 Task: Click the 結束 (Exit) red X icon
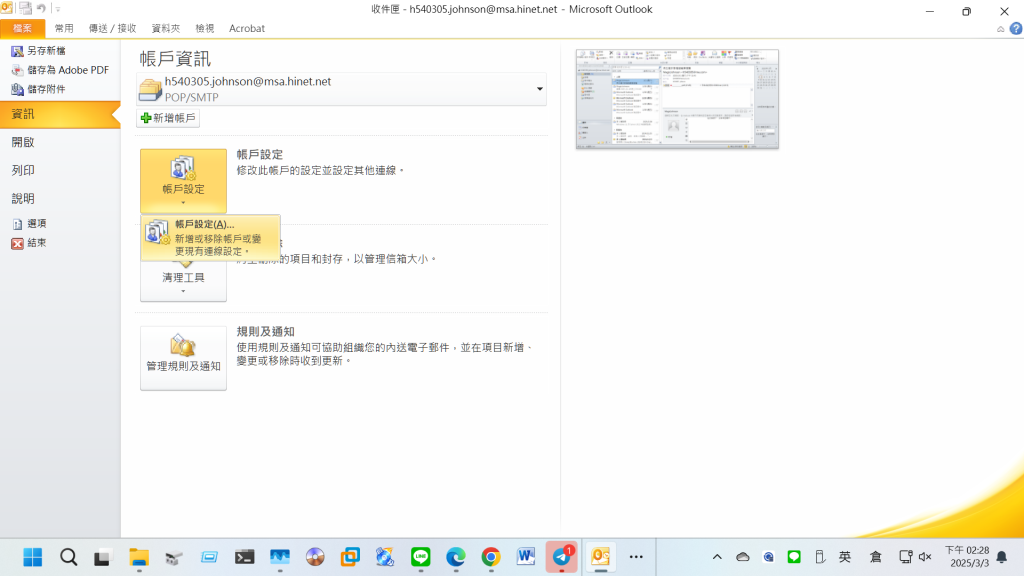click(x=17, y=243)
